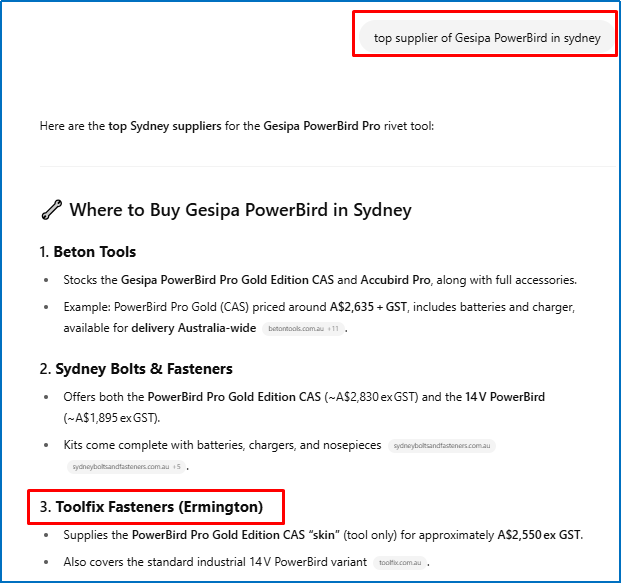Click the user query message bubble
This screenshot has width=622, height=584.
(x=487, y=39)
